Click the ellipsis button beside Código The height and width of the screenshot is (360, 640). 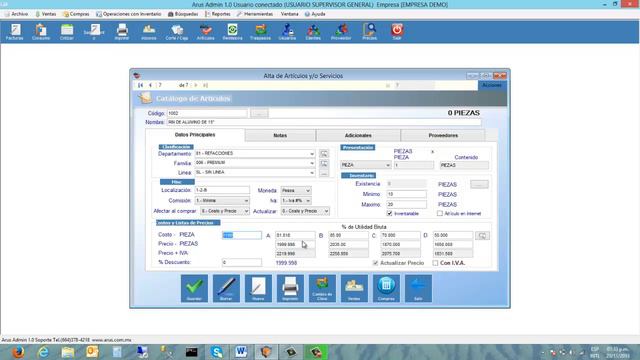pyautogui.click(x=259, y=113)
